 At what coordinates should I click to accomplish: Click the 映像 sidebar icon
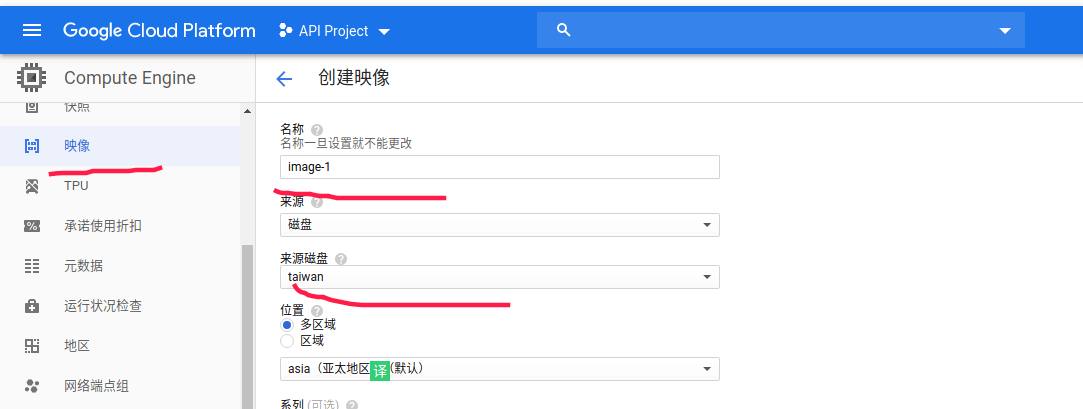point(32,146)
